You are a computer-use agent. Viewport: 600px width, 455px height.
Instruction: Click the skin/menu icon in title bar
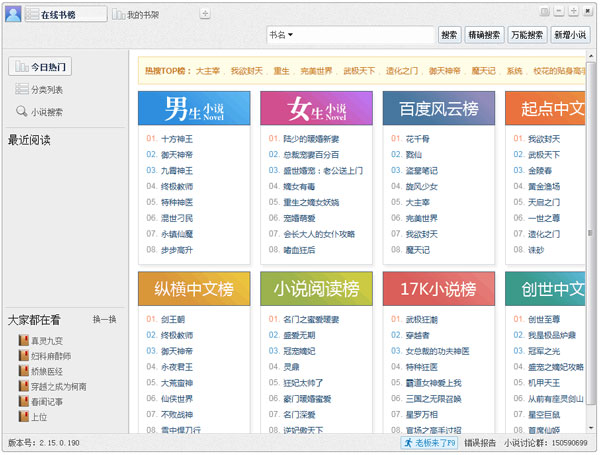click(x=545, y=11)
